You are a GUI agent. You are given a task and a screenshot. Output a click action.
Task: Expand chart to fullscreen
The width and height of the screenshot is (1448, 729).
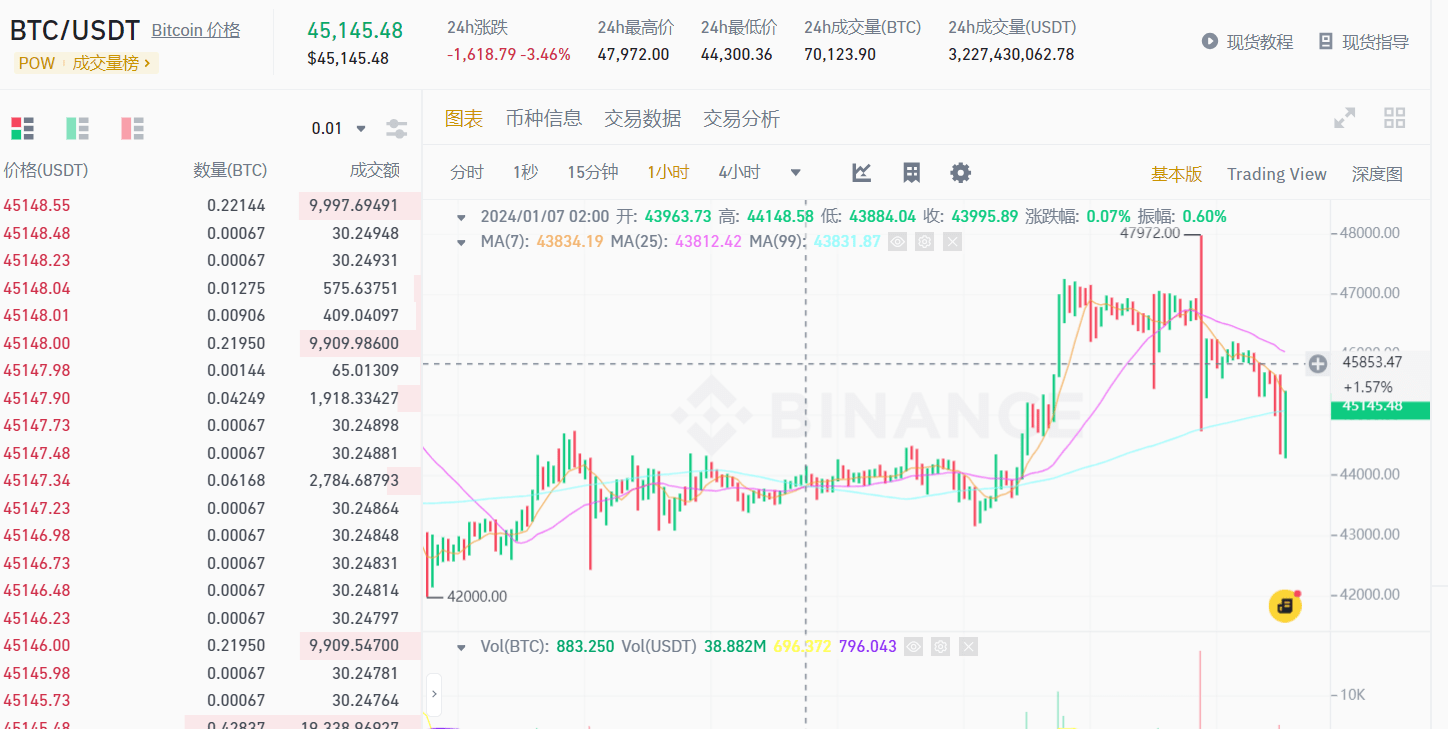point(1344,117)
